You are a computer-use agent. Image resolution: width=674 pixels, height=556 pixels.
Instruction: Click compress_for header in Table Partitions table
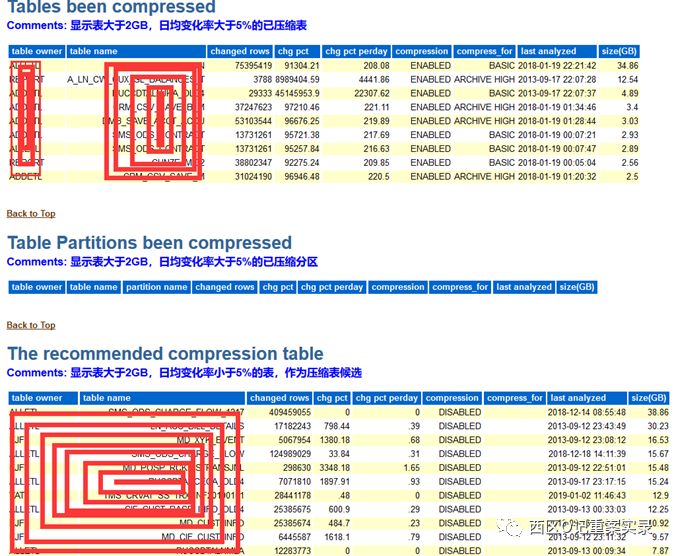[460, 287]
